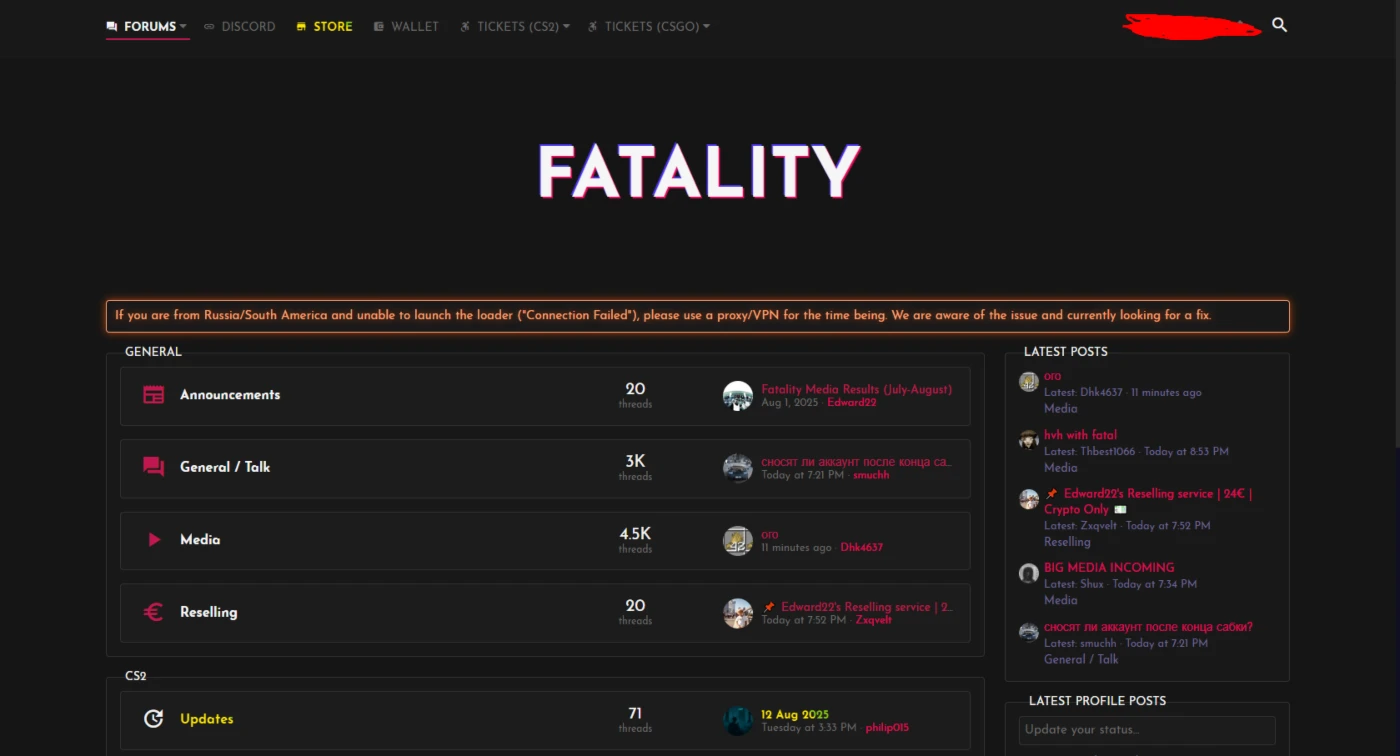Open the Store nav item
Viewport: 1400px width, 756px height.
click(325, 27)
